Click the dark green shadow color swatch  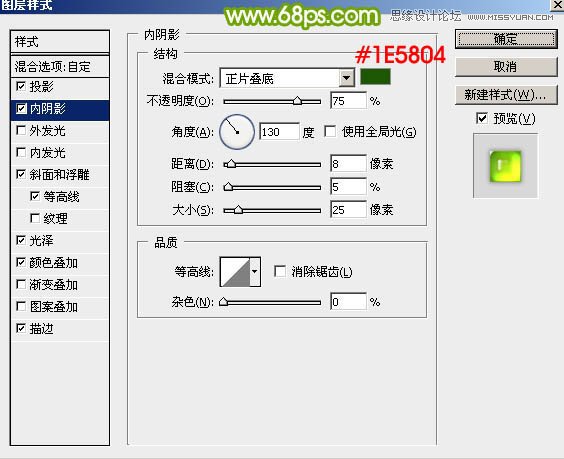[375, 77]
